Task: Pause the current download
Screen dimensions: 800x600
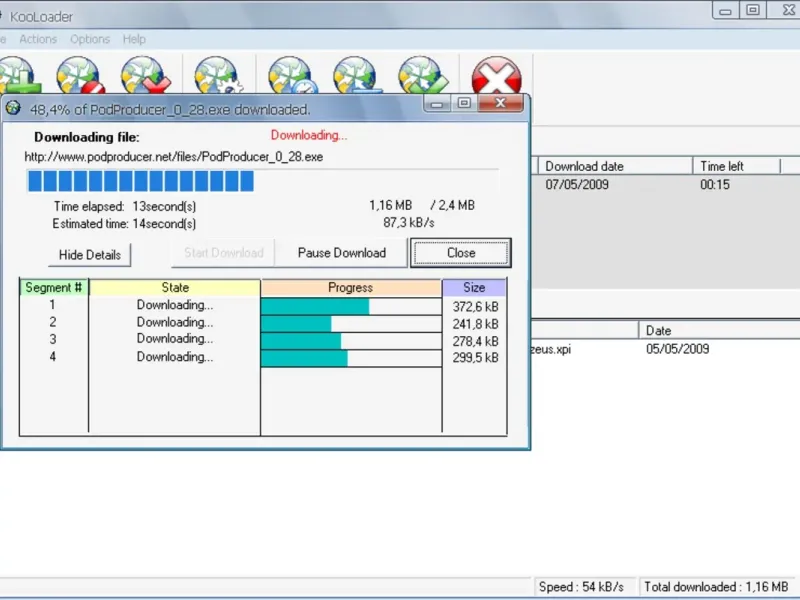Action: click(x=341, y=253)
